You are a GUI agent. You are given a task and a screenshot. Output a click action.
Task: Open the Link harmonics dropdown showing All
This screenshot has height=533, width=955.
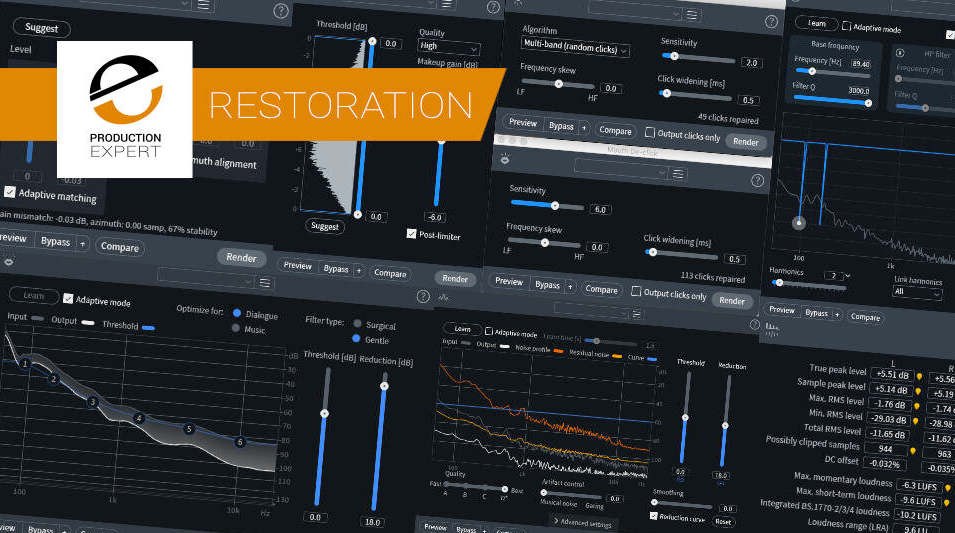pos(918,292)
